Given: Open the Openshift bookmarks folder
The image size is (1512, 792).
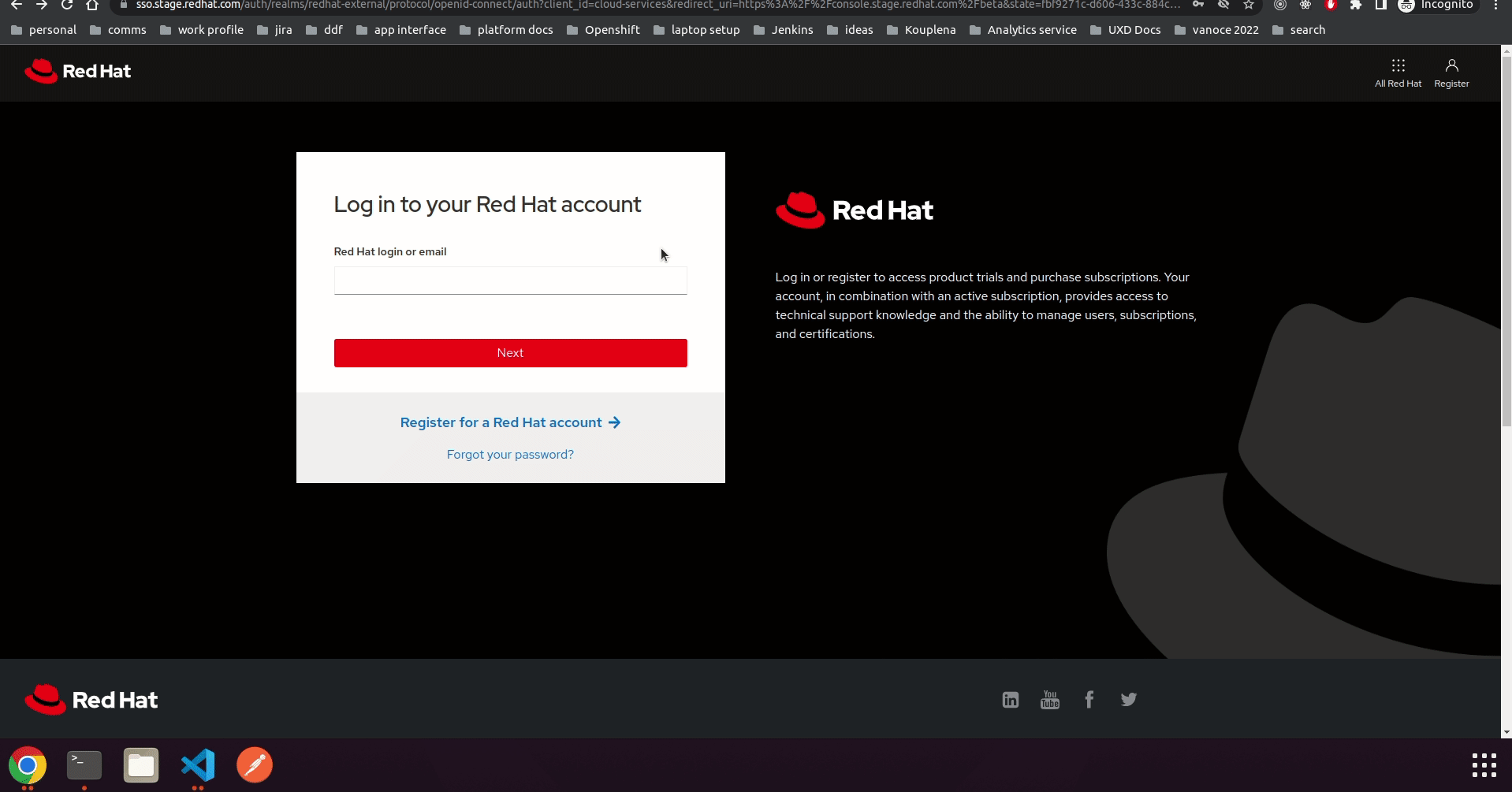Looking at the screenshot, I should point(603,30).
